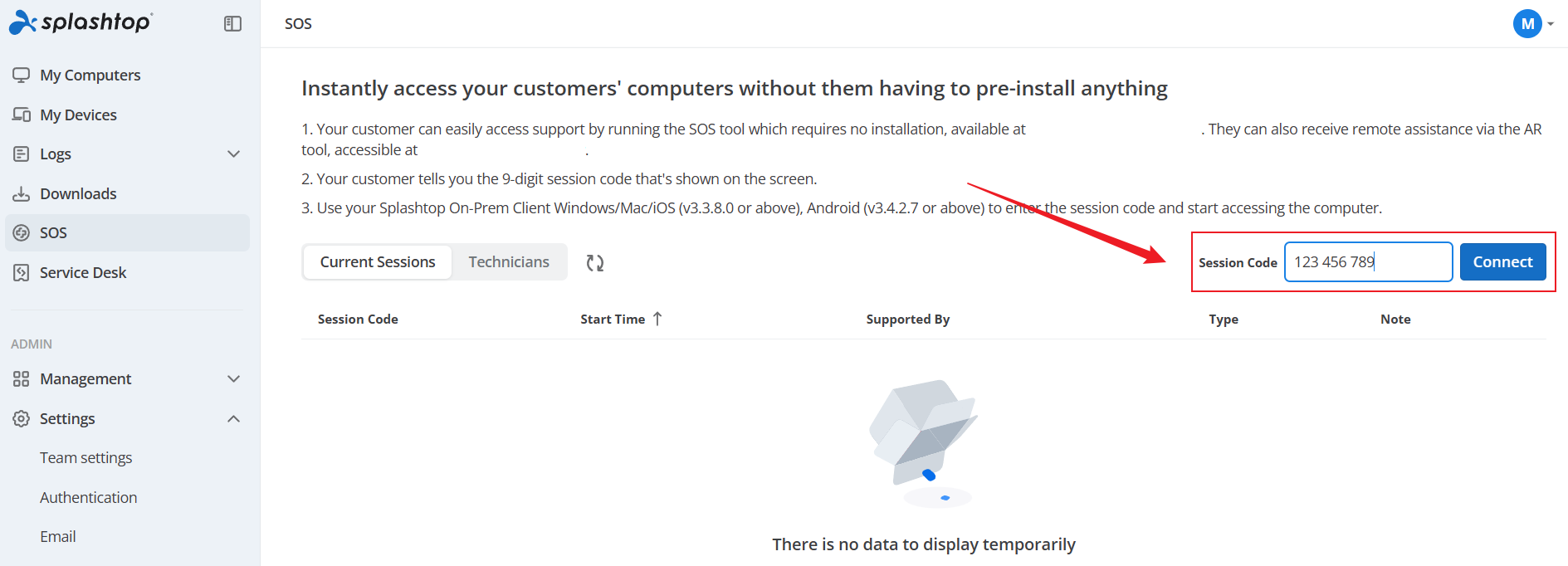Toggle the Start Time sort order
Viewport: 1568px width, 566px height.
[x=658, y=318]
